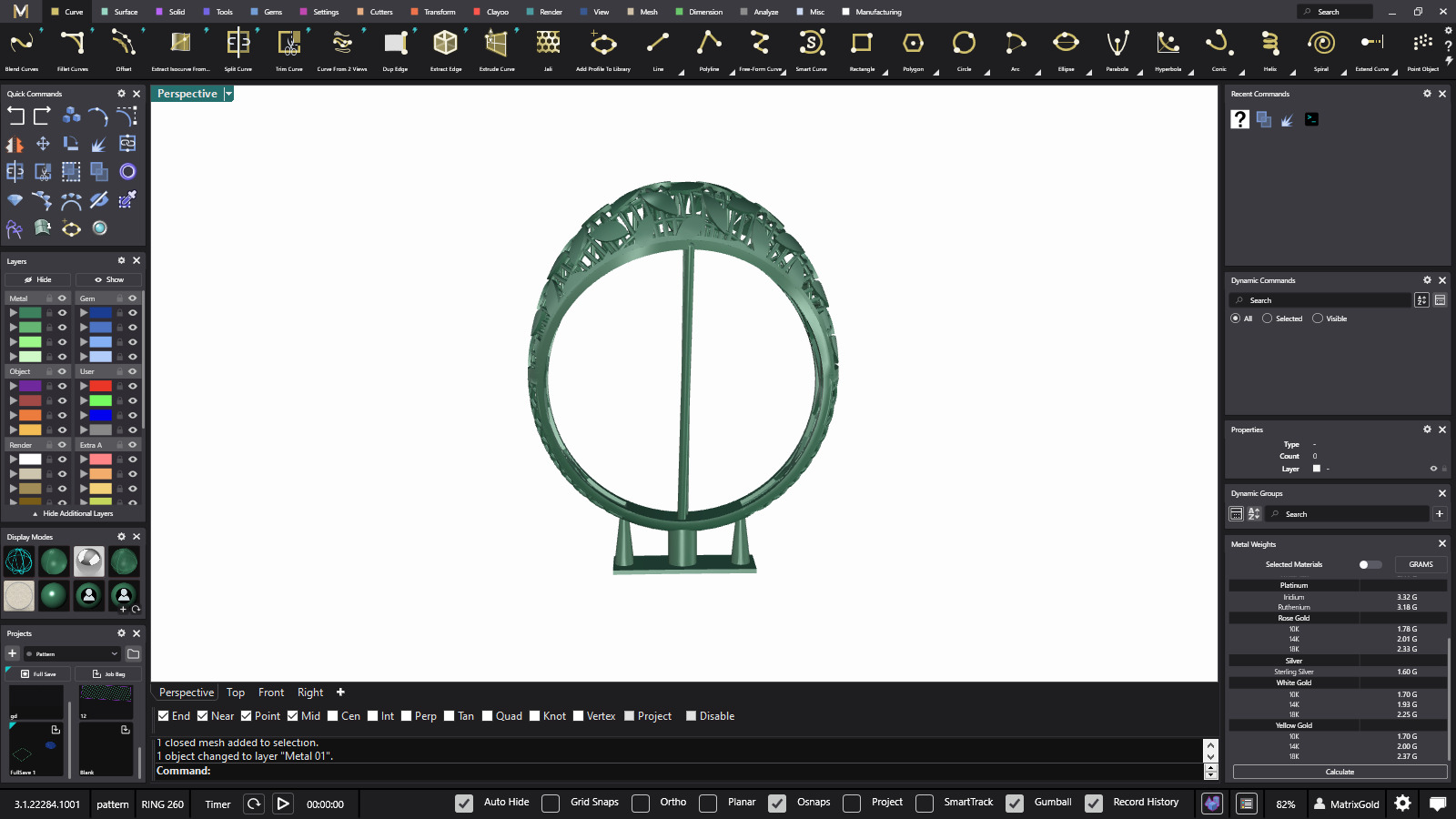The height and width of the screenshot is (819, 1456).
Task: Pick the bright blue User layer swatch
Action: pyautogui.click(x=101, y=415)
